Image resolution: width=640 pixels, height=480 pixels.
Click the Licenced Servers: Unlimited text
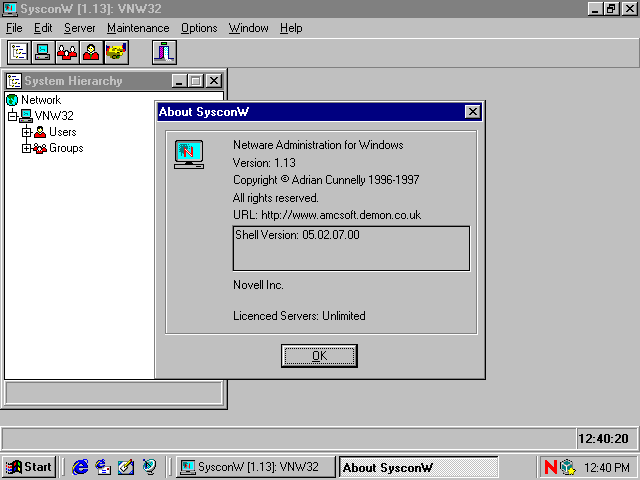pos(299,316)
